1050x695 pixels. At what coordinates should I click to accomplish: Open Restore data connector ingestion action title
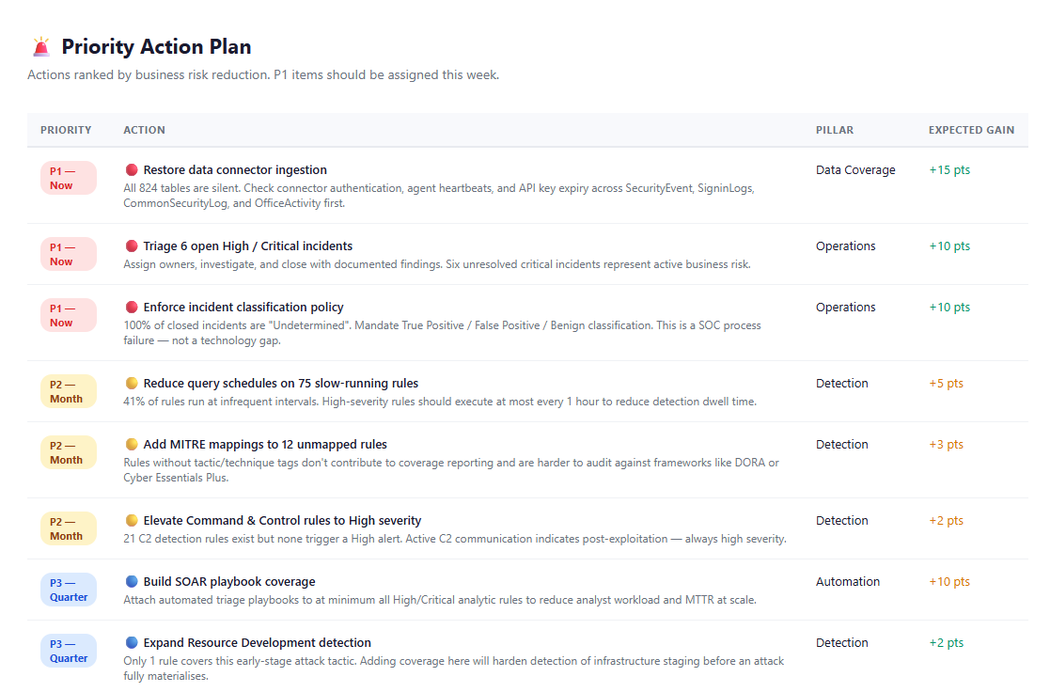[x=235, y=170]
